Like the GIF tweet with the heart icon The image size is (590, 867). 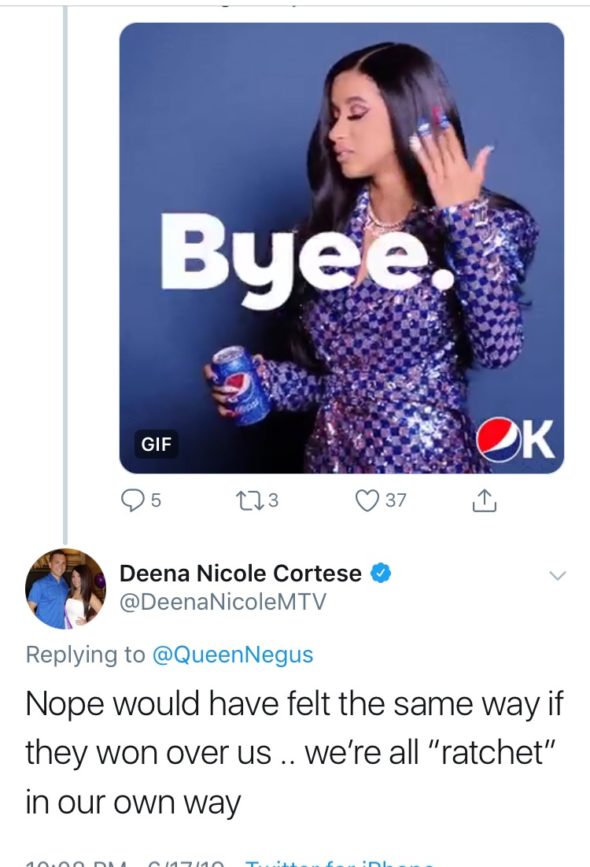tap(366, 500)
